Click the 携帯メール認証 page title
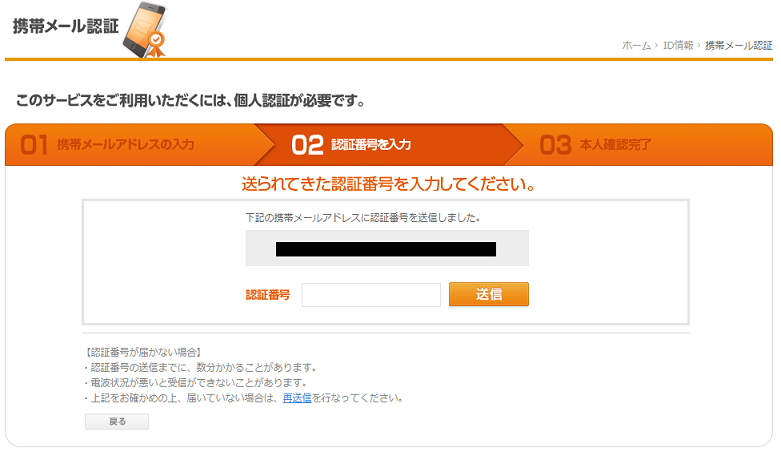This screenshot has height=452, width=781. tap(66, 26)
